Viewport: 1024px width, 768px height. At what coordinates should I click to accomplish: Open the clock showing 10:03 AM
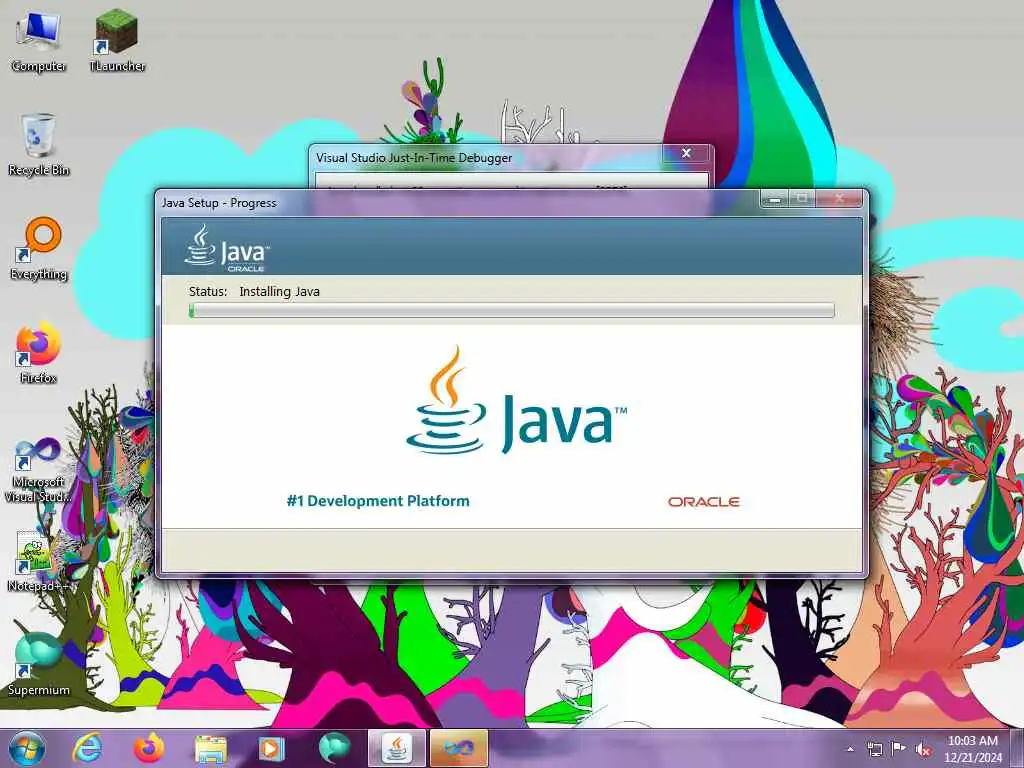coord(972,749)
